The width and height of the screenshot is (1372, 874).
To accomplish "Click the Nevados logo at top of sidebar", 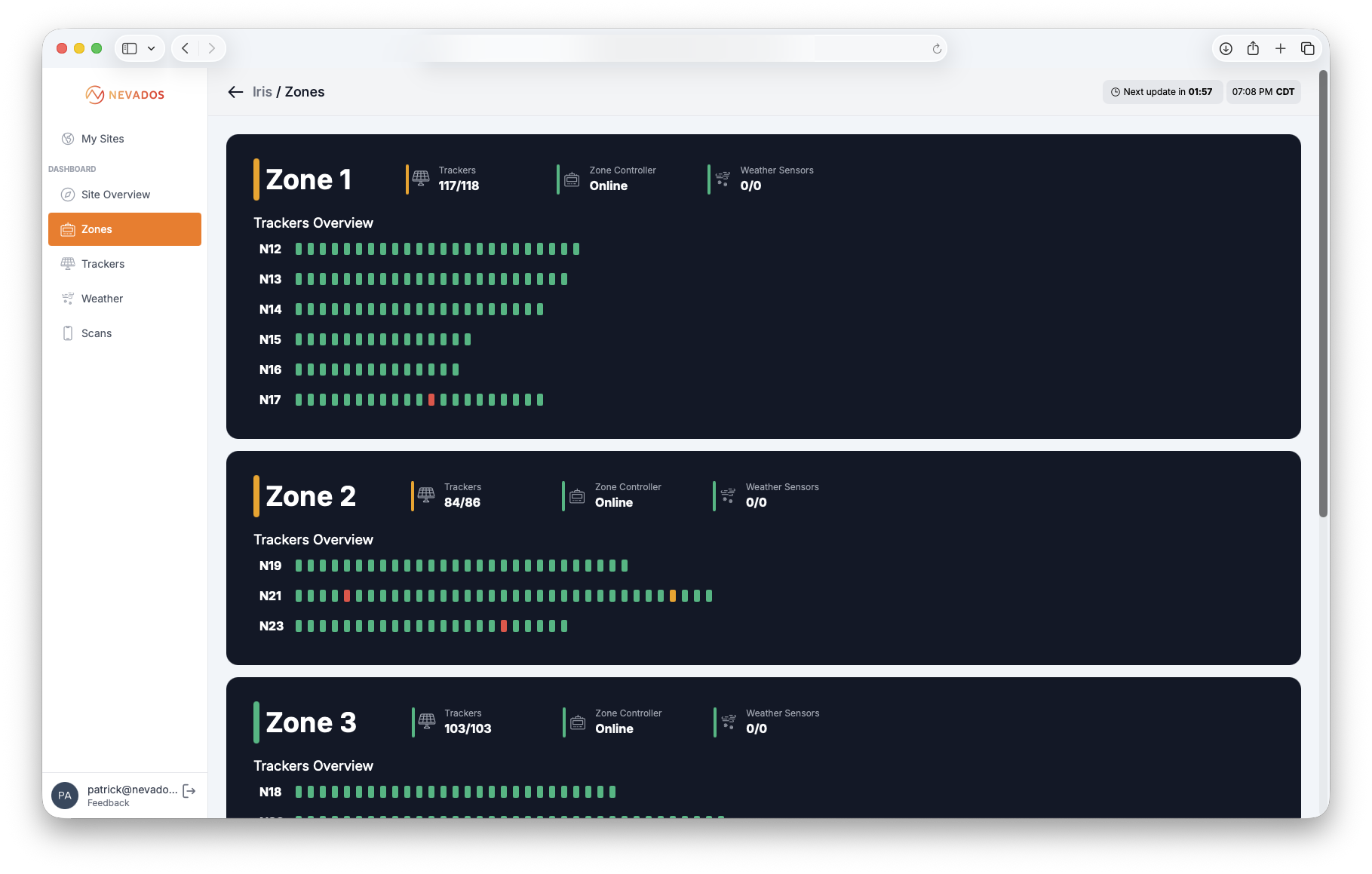I will (125, 94).
